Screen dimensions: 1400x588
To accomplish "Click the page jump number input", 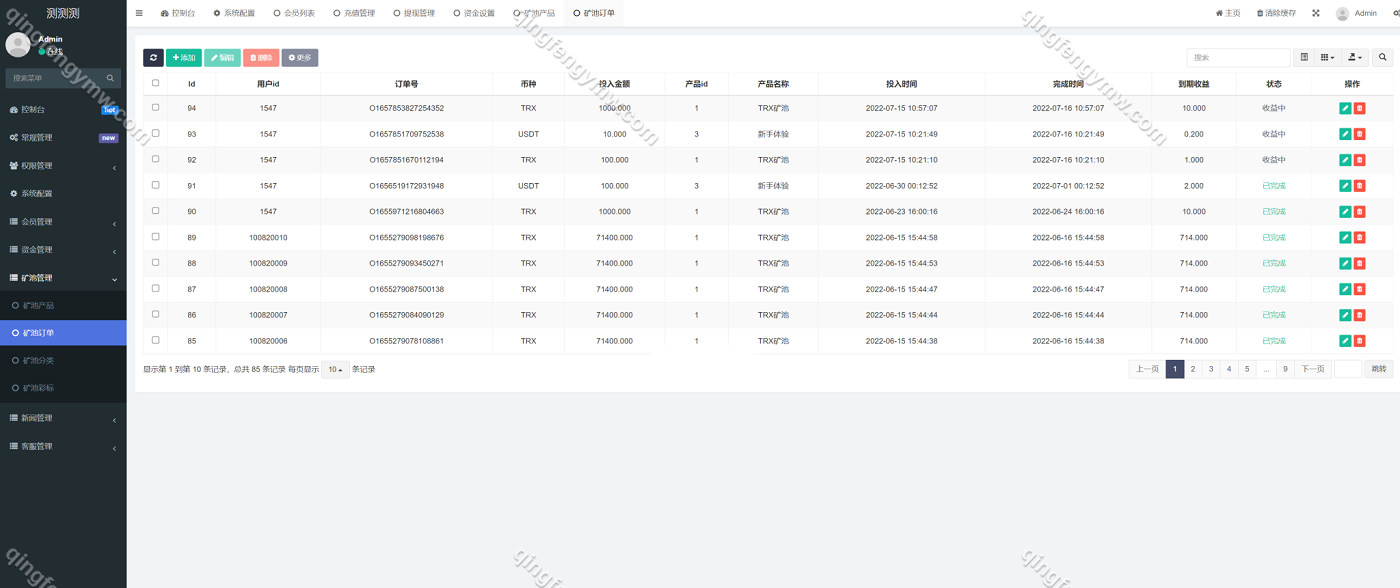I will click(x=1348, y=369).
